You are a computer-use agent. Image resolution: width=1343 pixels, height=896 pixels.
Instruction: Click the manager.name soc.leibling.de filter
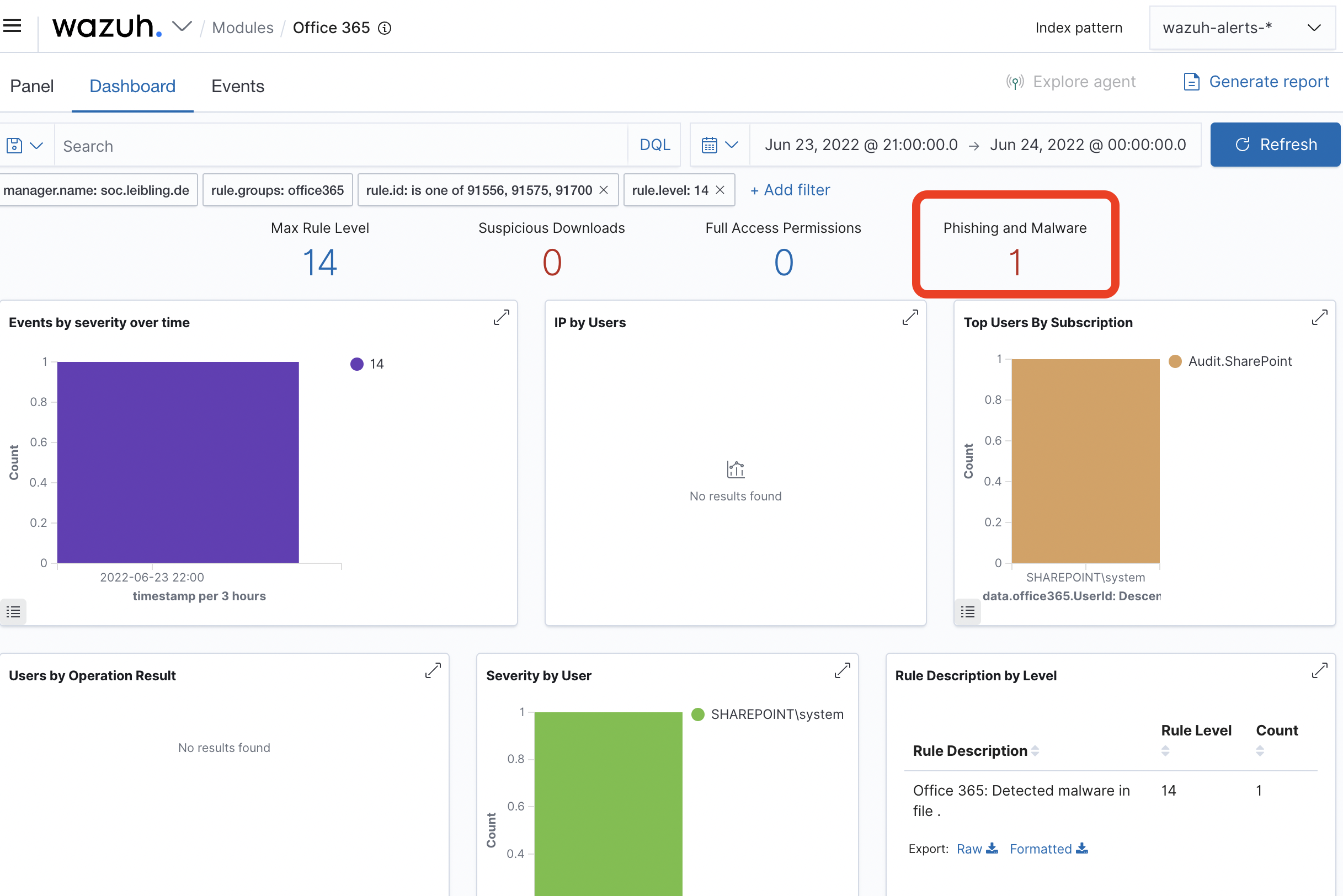pos(98,190)
